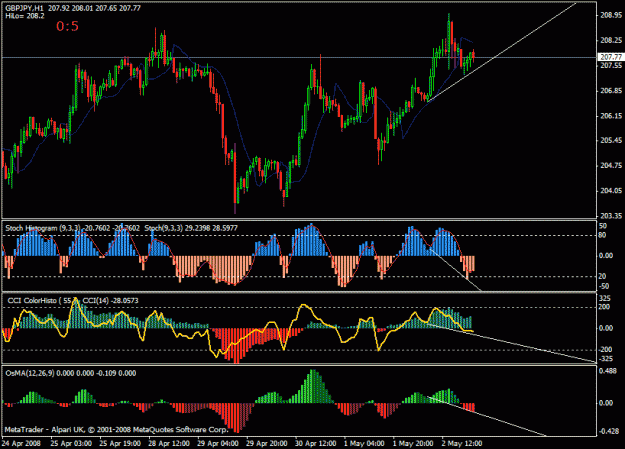The width and height of the screenshot is (625, 449).
Task: Click the 208.95 price scale value
Action: pos(611,15)
